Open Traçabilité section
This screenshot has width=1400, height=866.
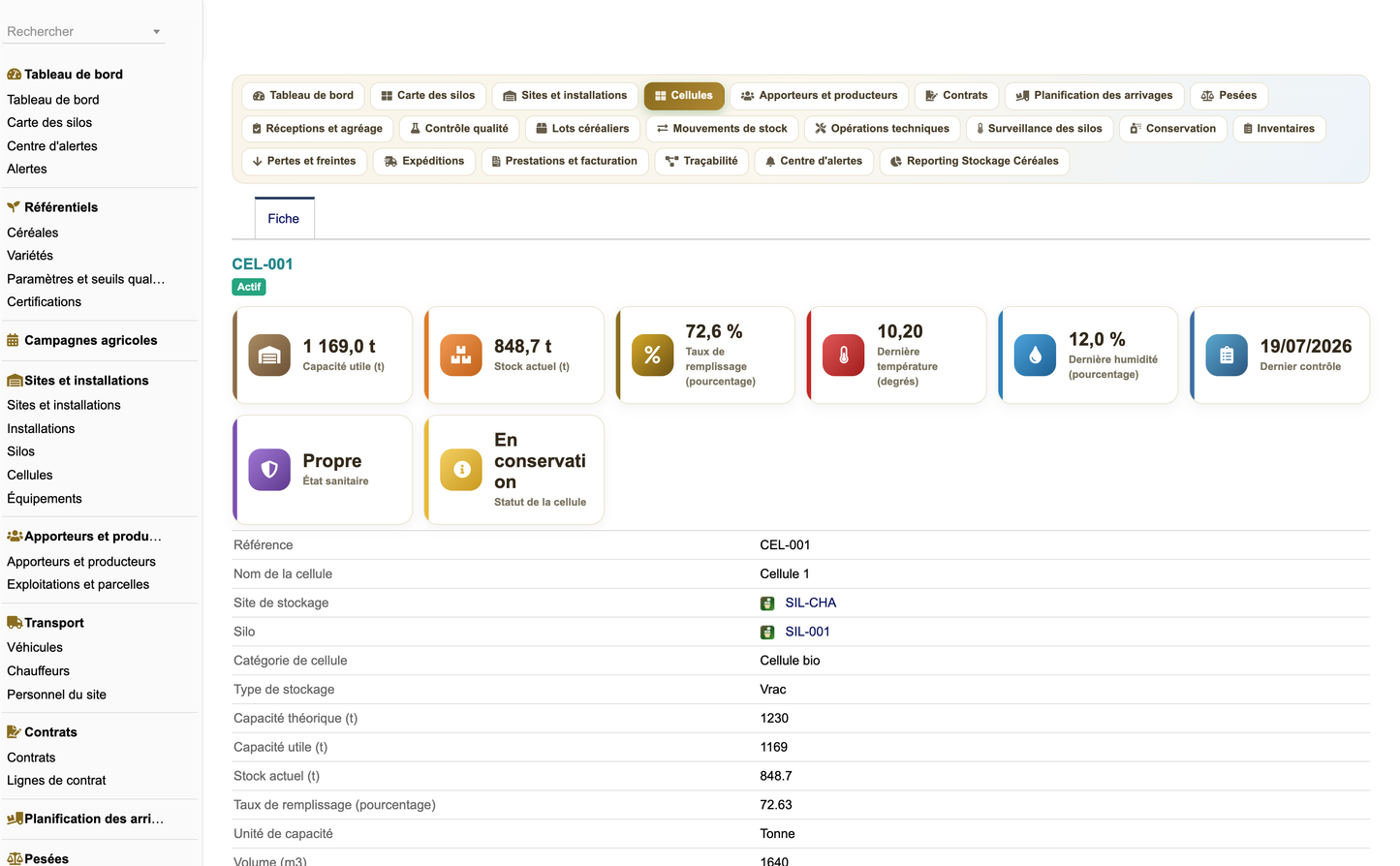[701, 162]
